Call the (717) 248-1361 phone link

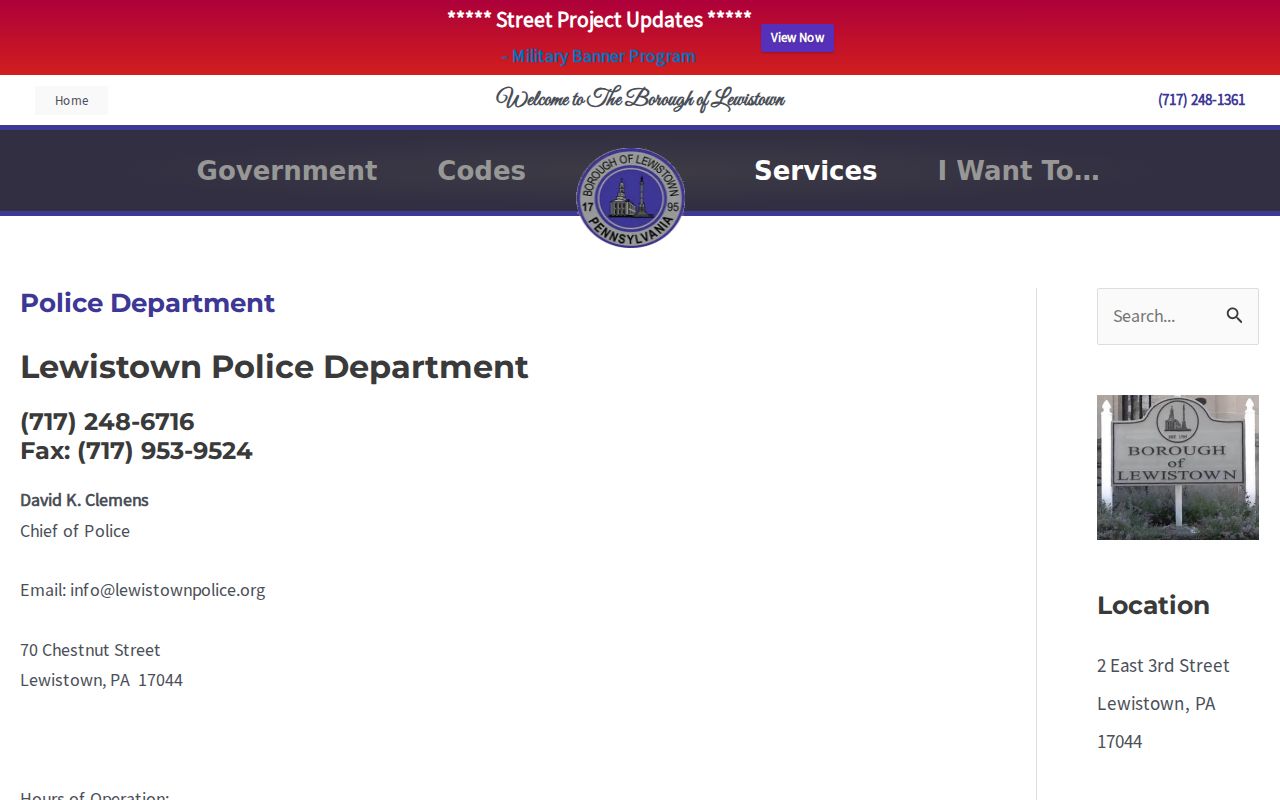click(x=1201, y=100)
